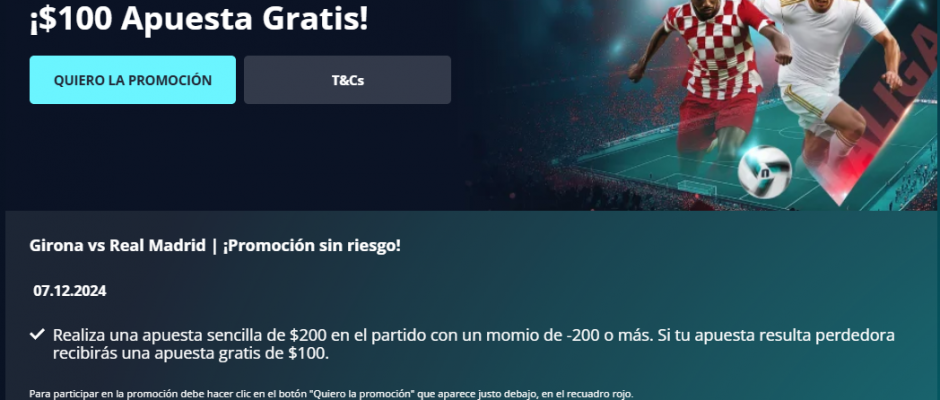940x400 pixels.
Task: Click the goal net on the pitch
Action: point(695,187)
